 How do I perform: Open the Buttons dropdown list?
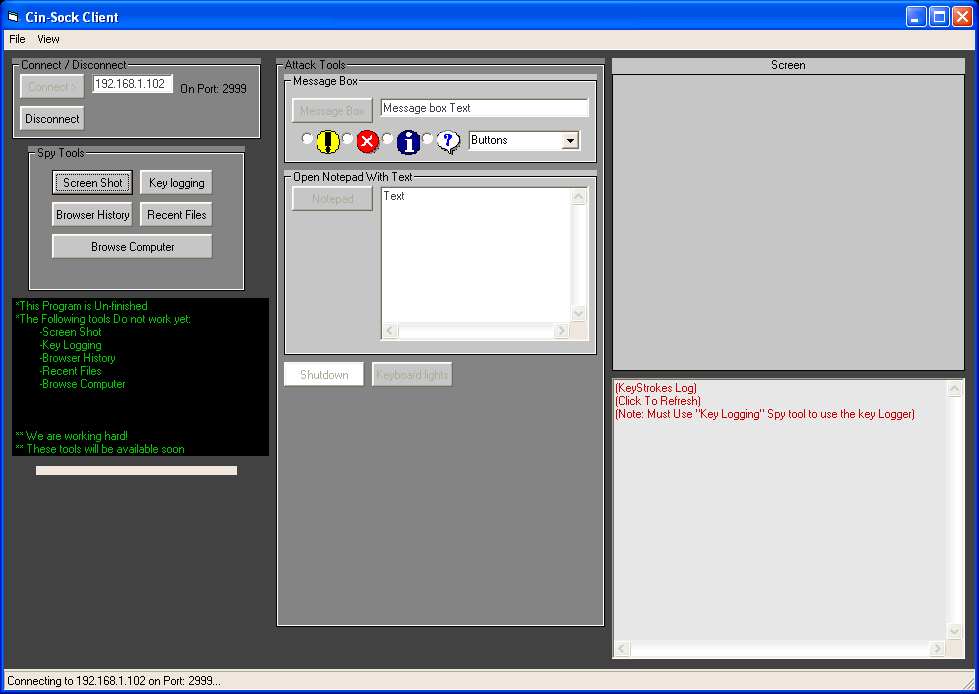pyautogui.click(x=570, y=141)
